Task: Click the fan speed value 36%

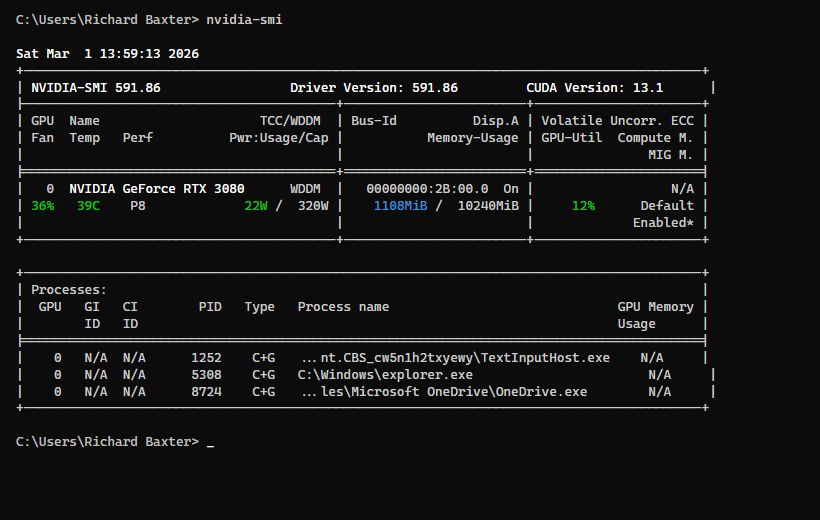Action: click(x=42, y=206)
